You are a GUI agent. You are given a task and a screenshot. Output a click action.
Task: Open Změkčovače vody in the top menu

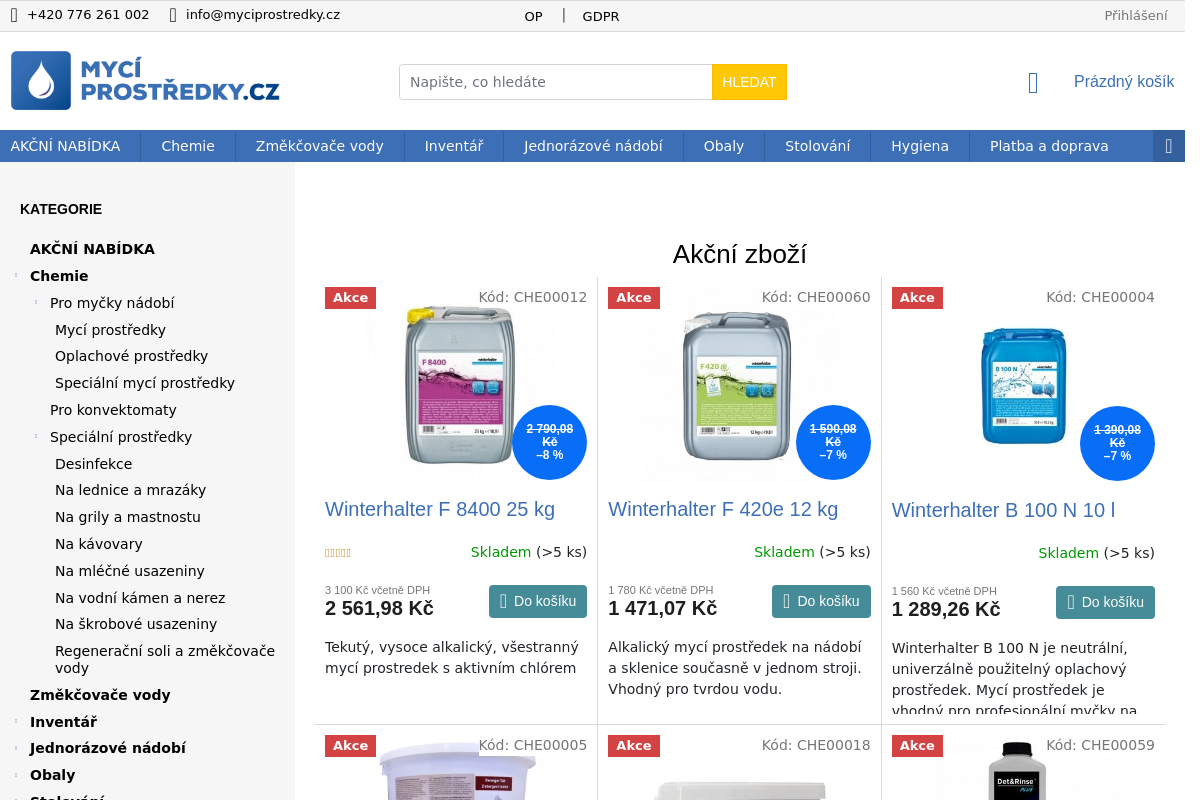[320, 146]
